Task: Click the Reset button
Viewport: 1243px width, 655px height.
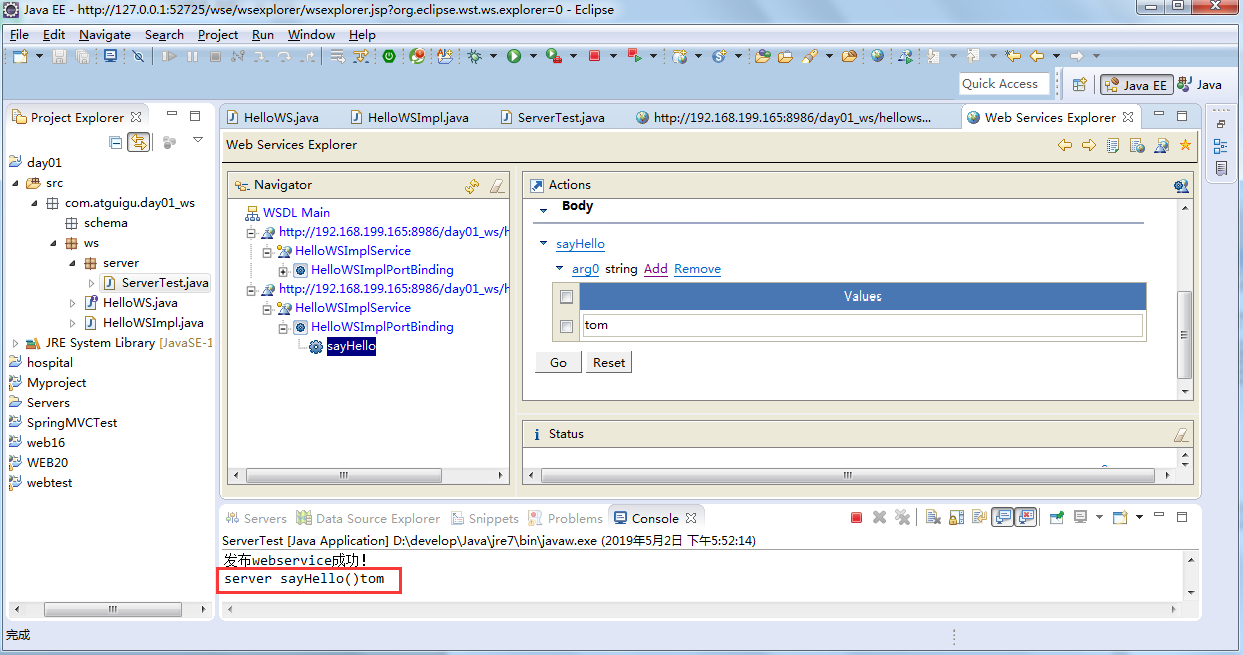Action: [x=609, y=362]
